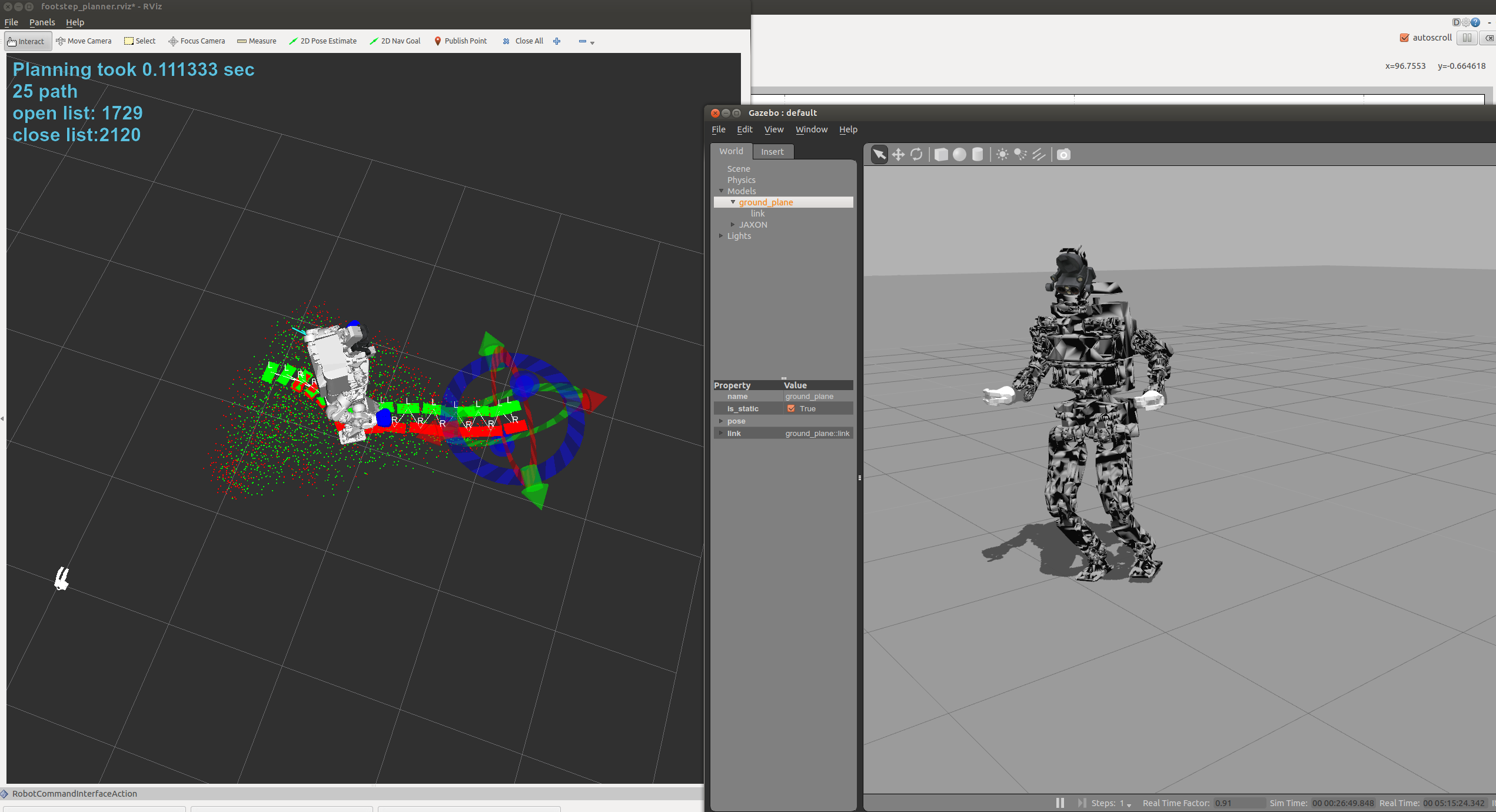Select the Gazebo rotate mode tool
The width and height of the screenshot is (1496, 812).
click(916, 155)
